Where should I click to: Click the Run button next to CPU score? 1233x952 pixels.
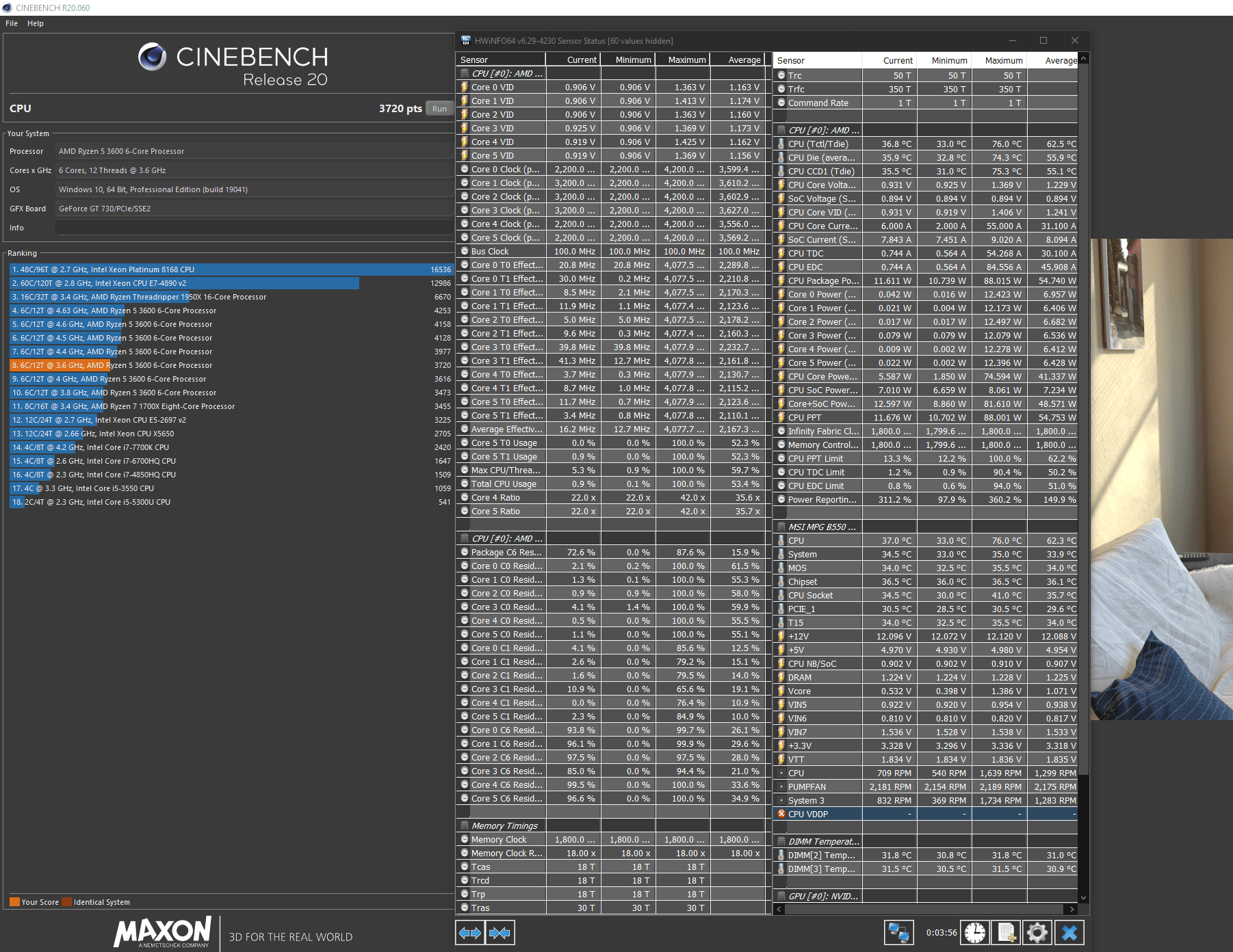(x=439, y=109)
